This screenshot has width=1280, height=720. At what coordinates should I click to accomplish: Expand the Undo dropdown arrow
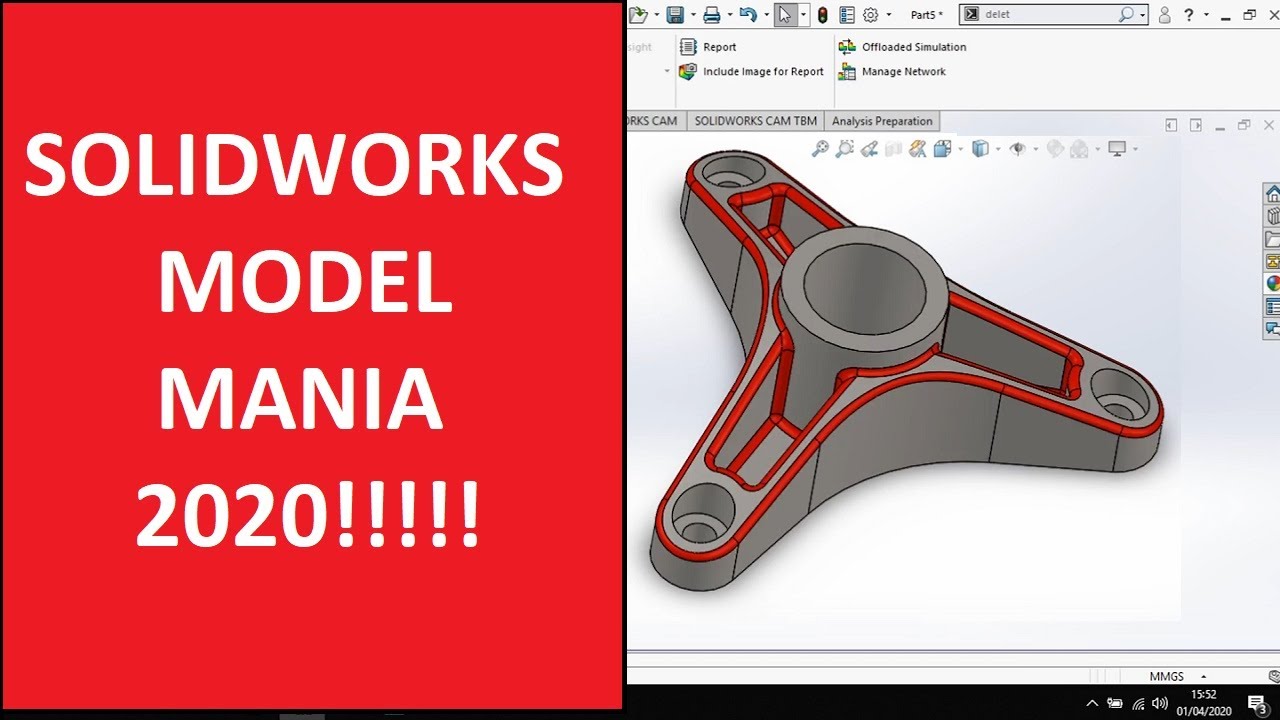766,14
